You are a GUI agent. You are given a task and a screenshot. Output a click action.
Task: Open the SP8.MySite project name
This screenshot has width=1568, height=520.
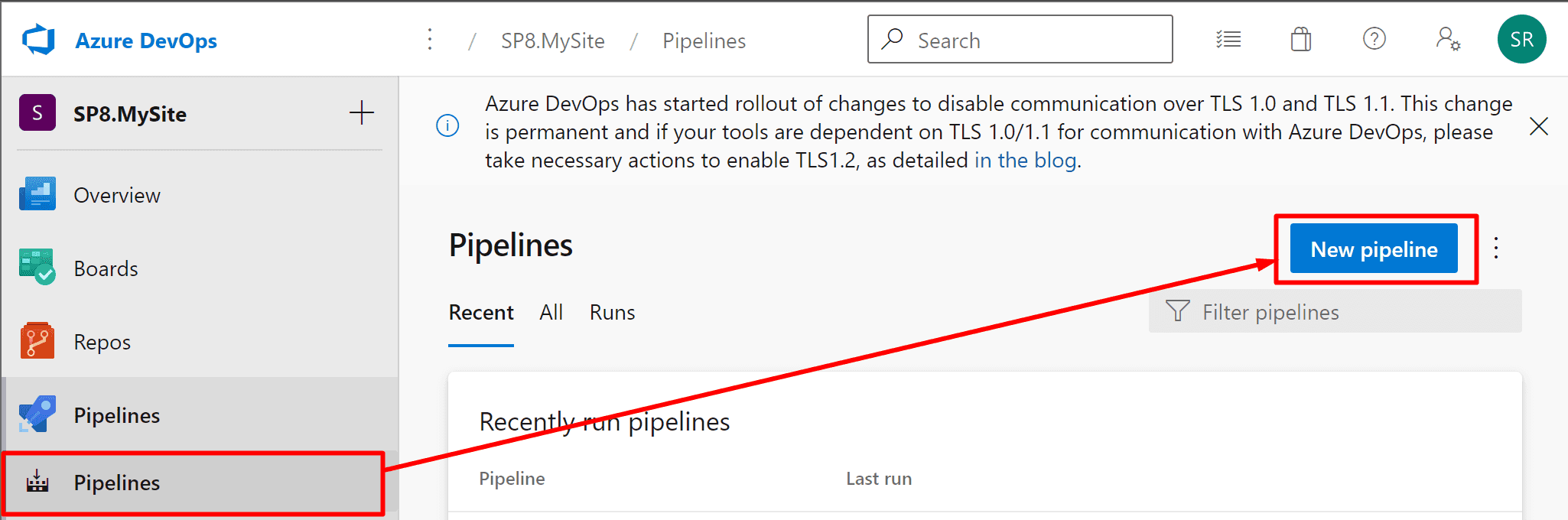130,114
